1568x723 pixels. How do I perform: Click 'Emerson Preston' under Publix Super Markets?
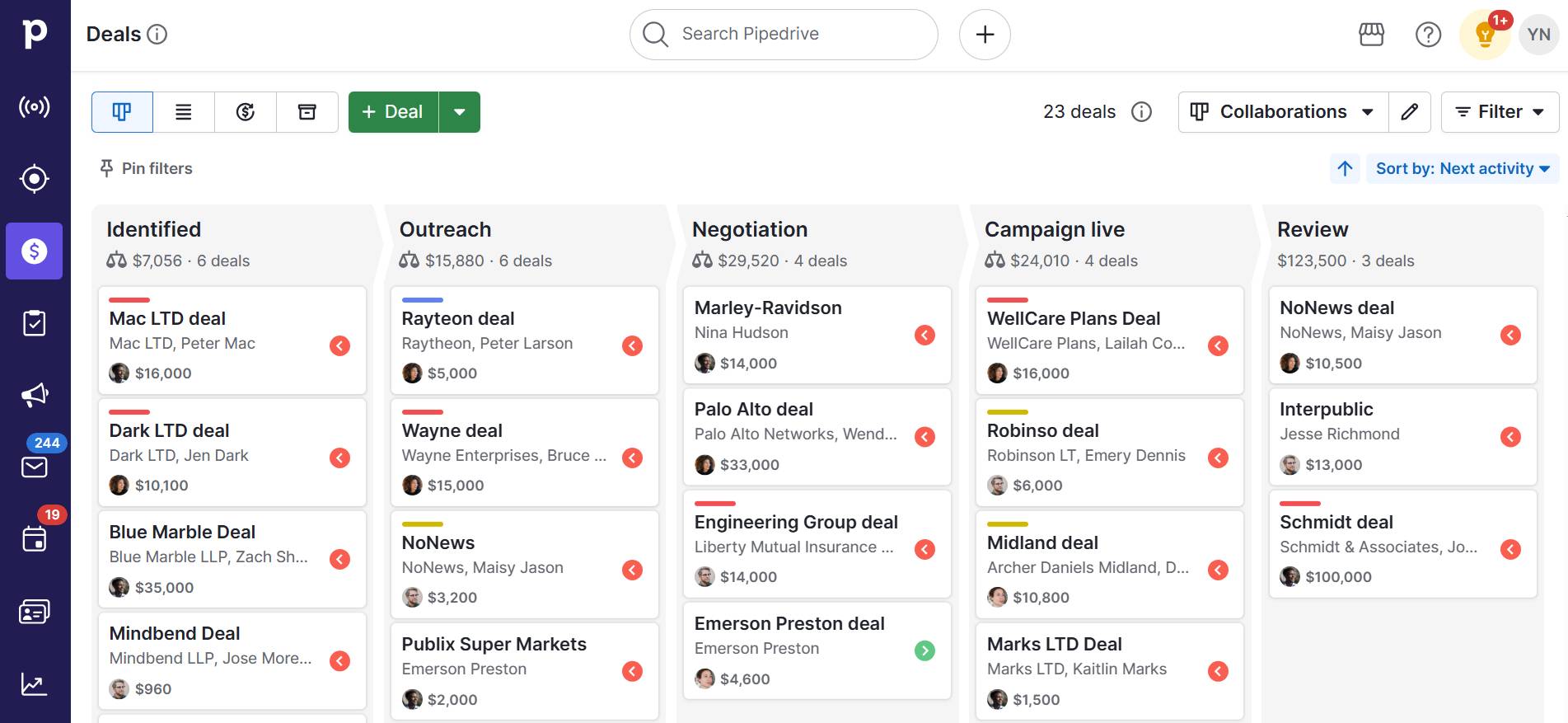tap(464, 669)
